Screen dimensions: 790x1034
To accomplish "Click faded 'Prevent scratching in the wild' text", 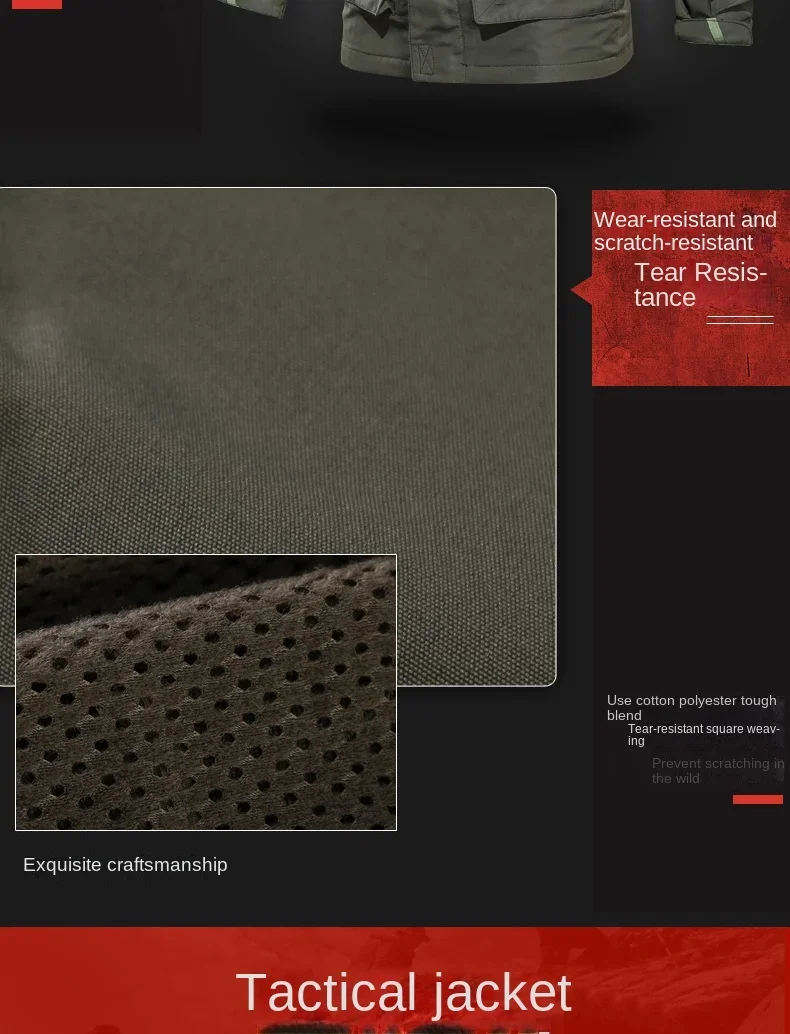I will click(x=718, y=771).
